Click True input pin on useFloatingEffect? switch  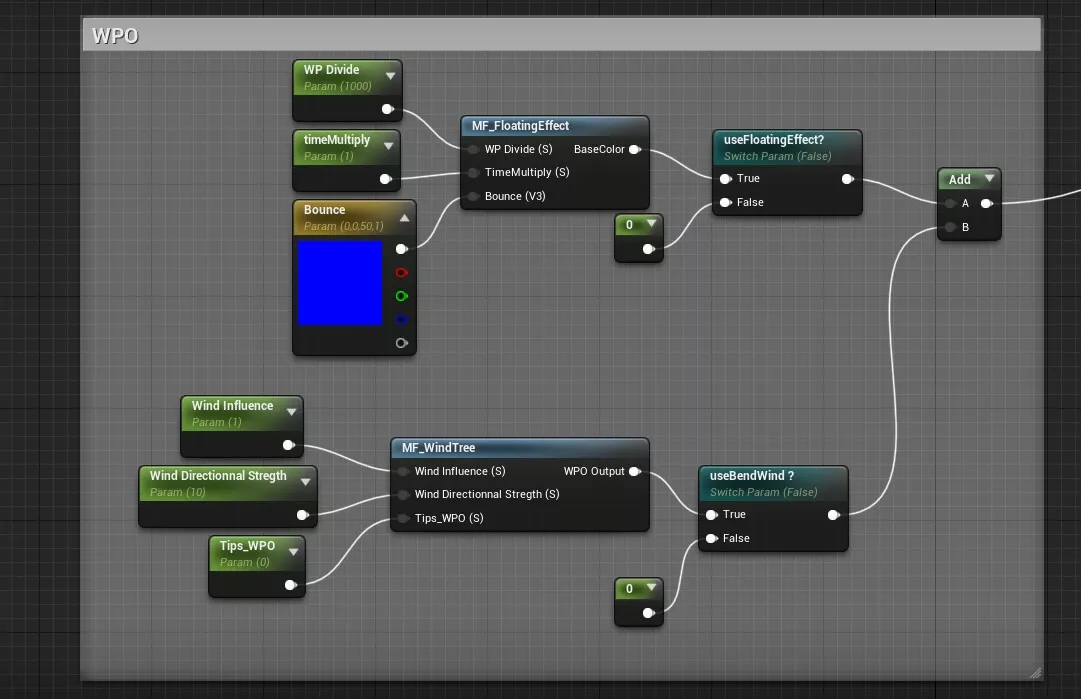click(x=725, y=179)
